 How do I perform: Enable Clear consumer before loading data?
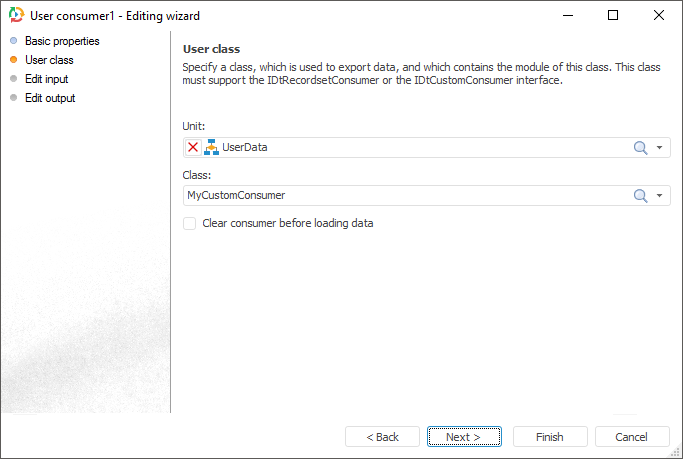pyautogui.click(x=190, y=224)
